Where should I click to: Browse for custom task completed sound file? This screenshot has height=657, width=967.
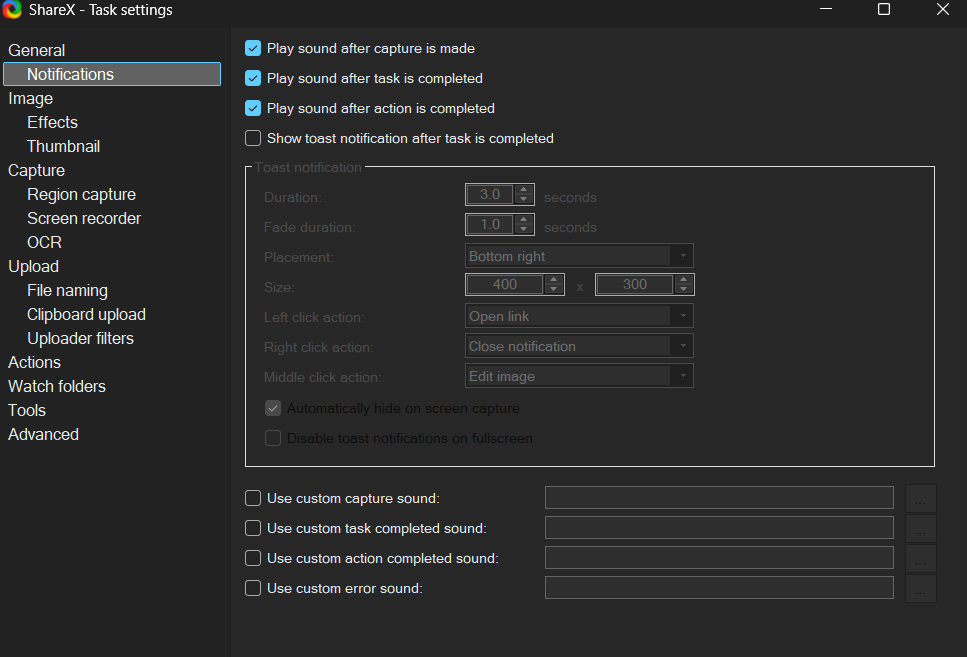pyautogui.click(x=920, y=529)
